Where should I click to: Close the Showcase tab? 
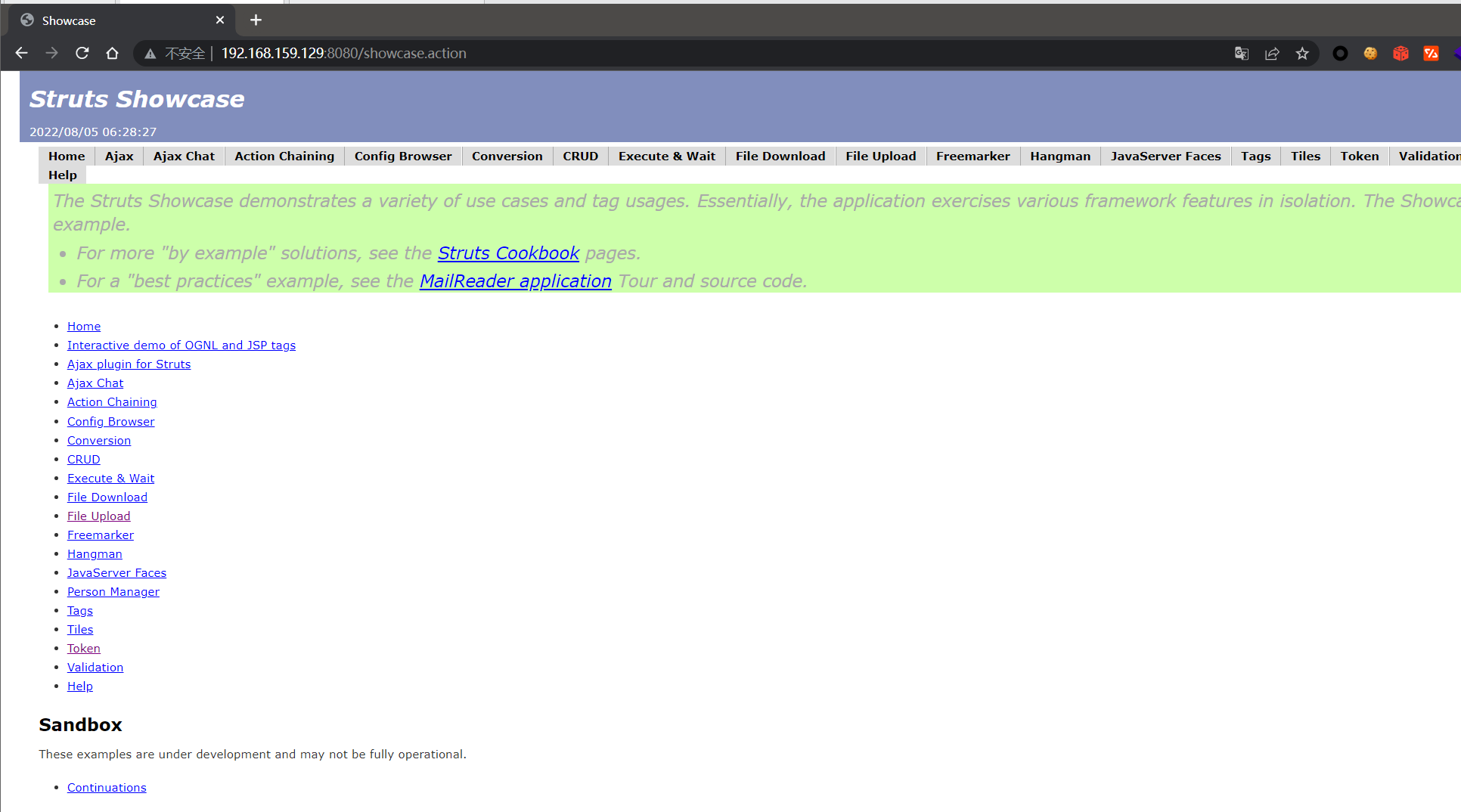coord(220,20)
